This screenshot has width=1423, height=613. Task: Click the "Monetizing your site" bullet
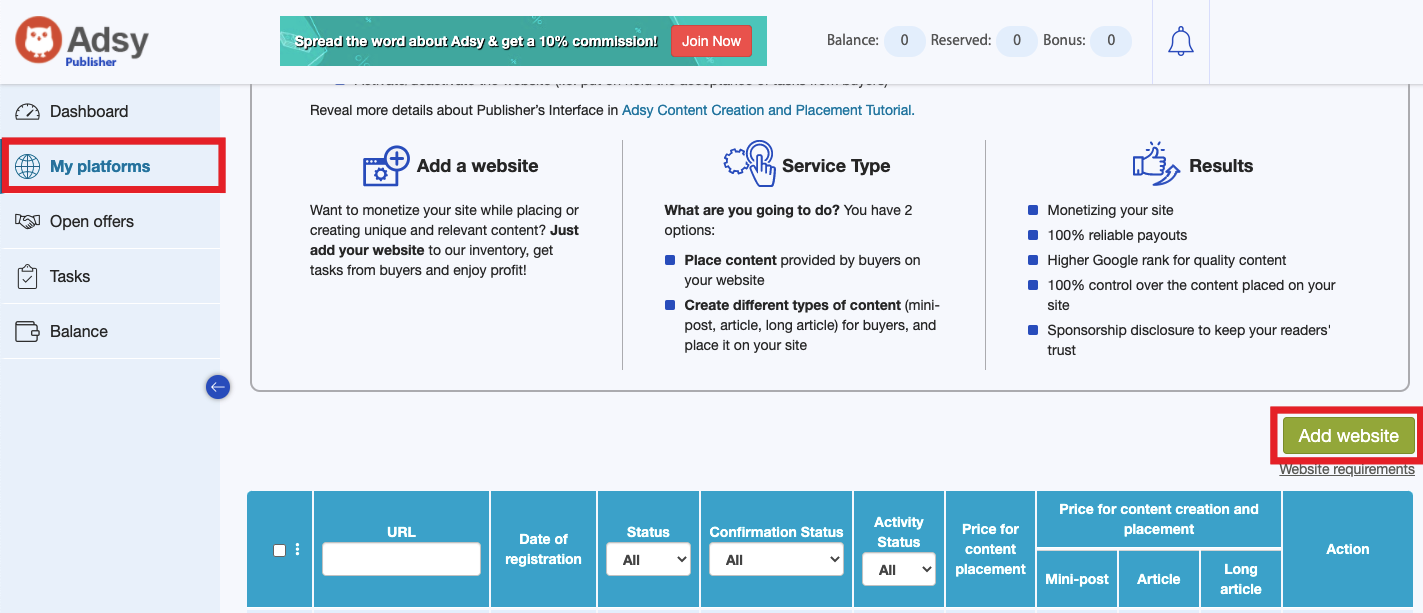1110,210
